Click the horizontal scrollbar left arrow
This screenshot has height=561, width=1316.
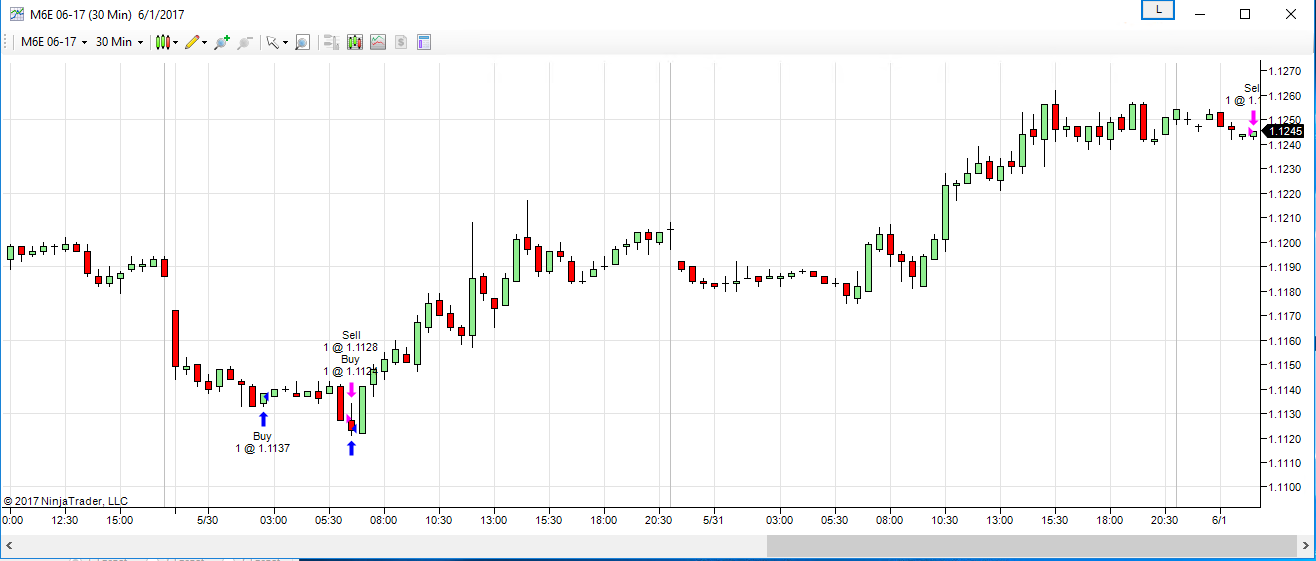[x=8, y=546]
